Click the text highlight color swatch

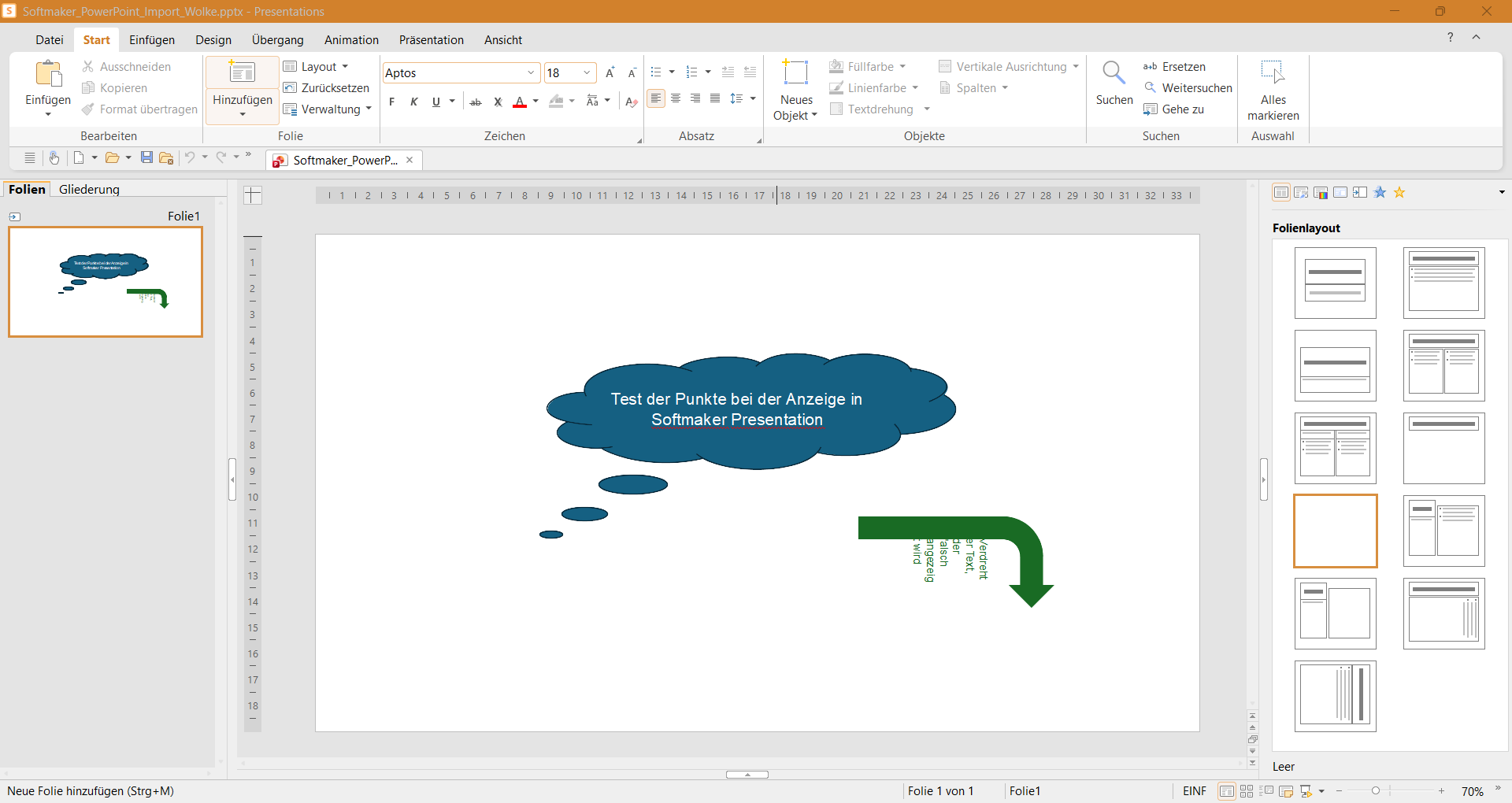[x=557, y=102]
